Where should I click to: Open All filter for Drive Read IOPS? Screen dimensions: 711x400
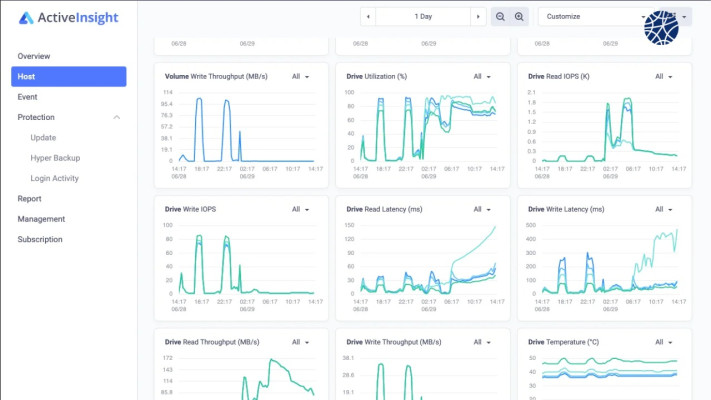pyautogui.click(x=663, y=77)
